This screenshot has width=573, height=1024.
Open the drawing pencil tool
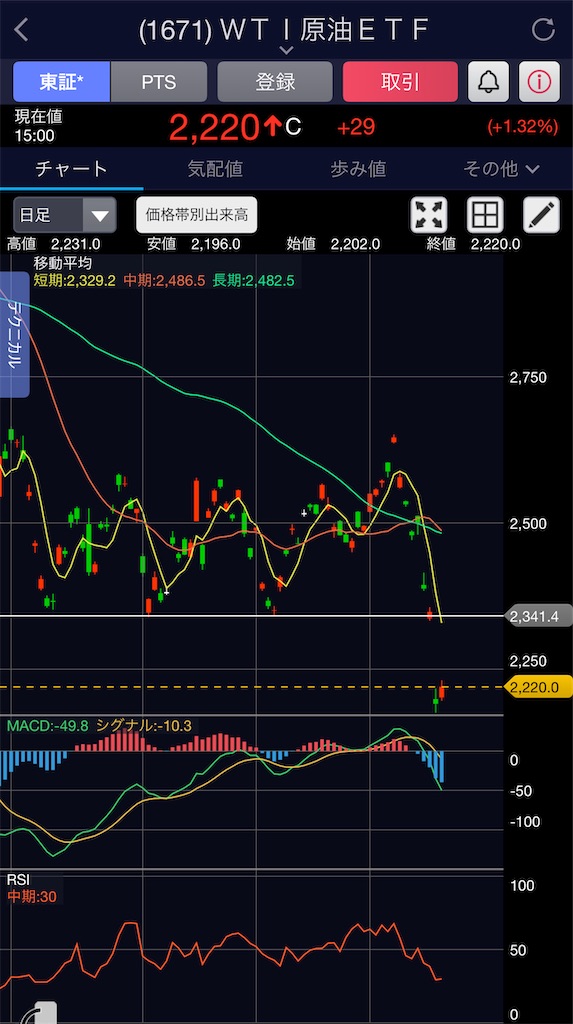click(x=542, y=215)
